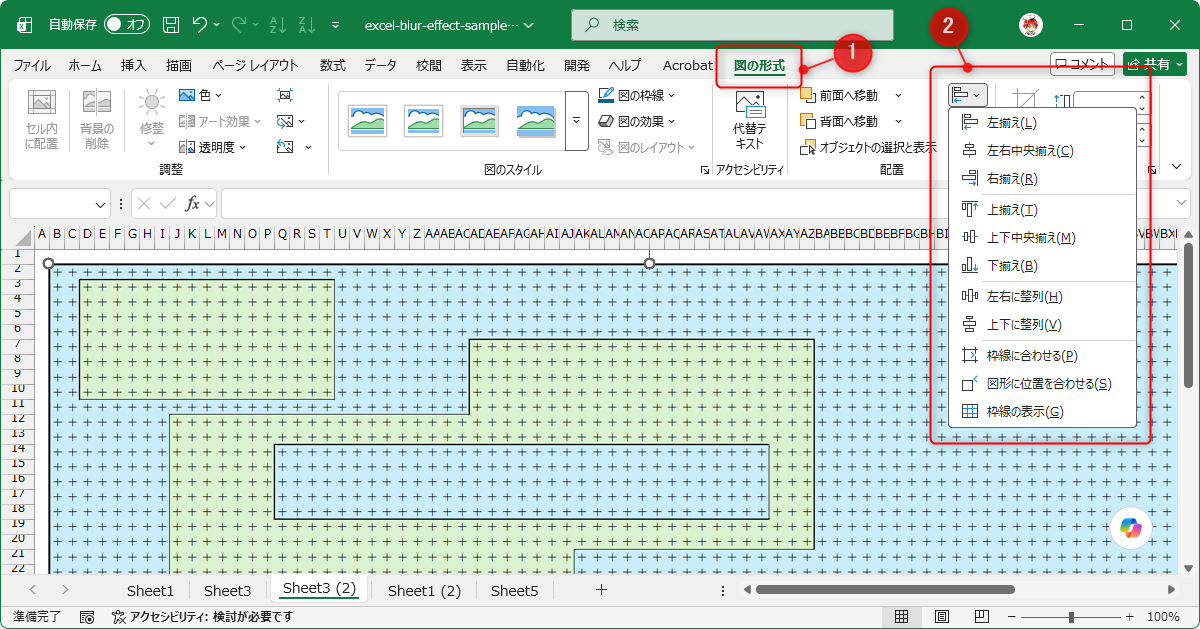Click the Save disk icon in title bar

click(x=171, y=24)
